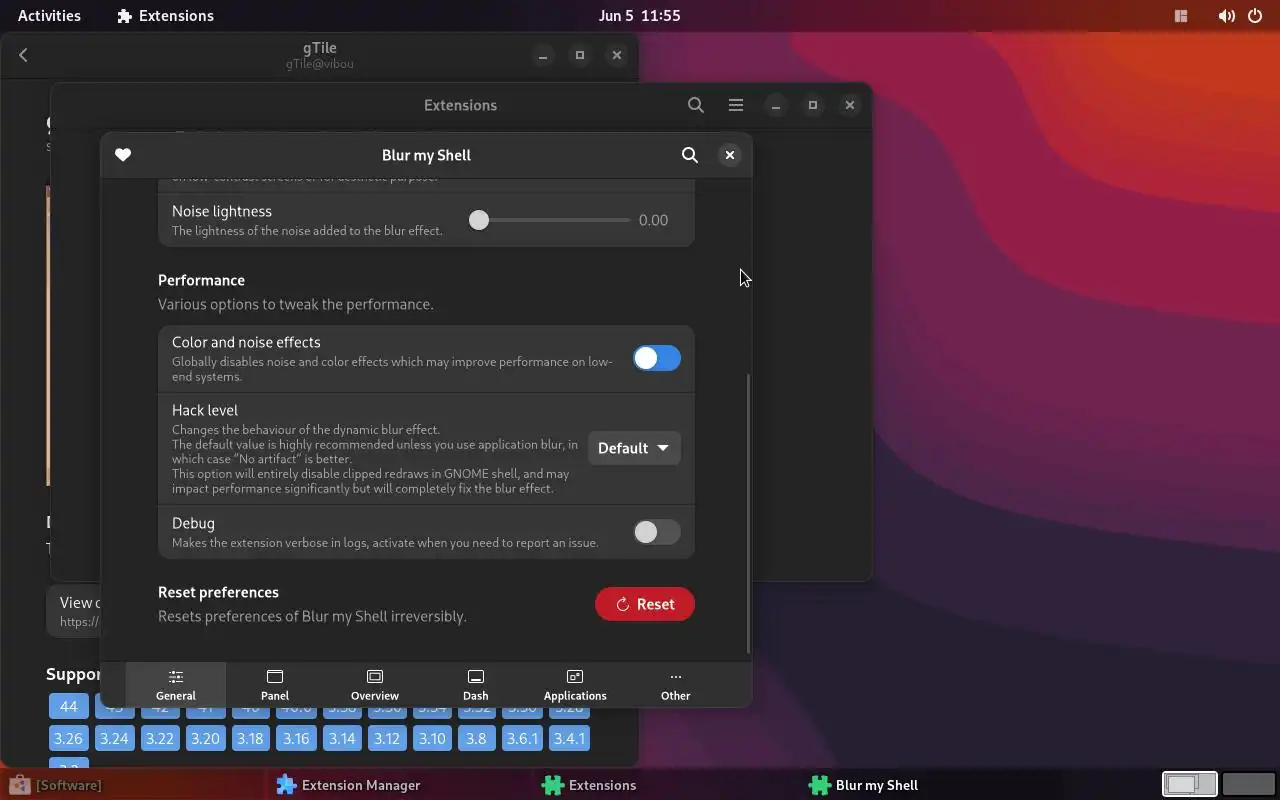Click version tag 3.6.1 in the gTile window
This screenshot has width=1280, height=800.
coord(522,739)
